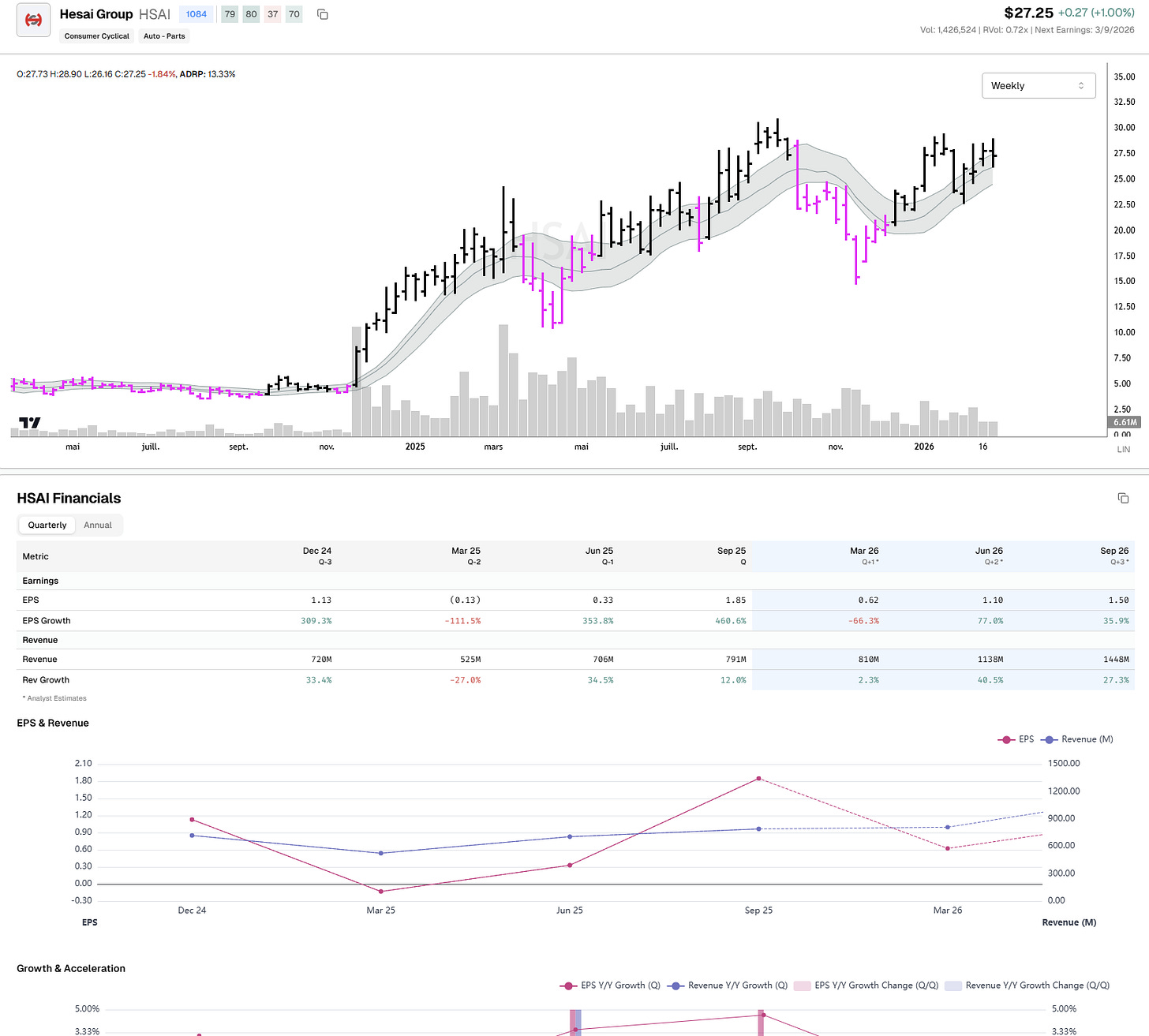Click the TradingView logo on the chart
The image size is (1149, 1036).
point(29,423)
